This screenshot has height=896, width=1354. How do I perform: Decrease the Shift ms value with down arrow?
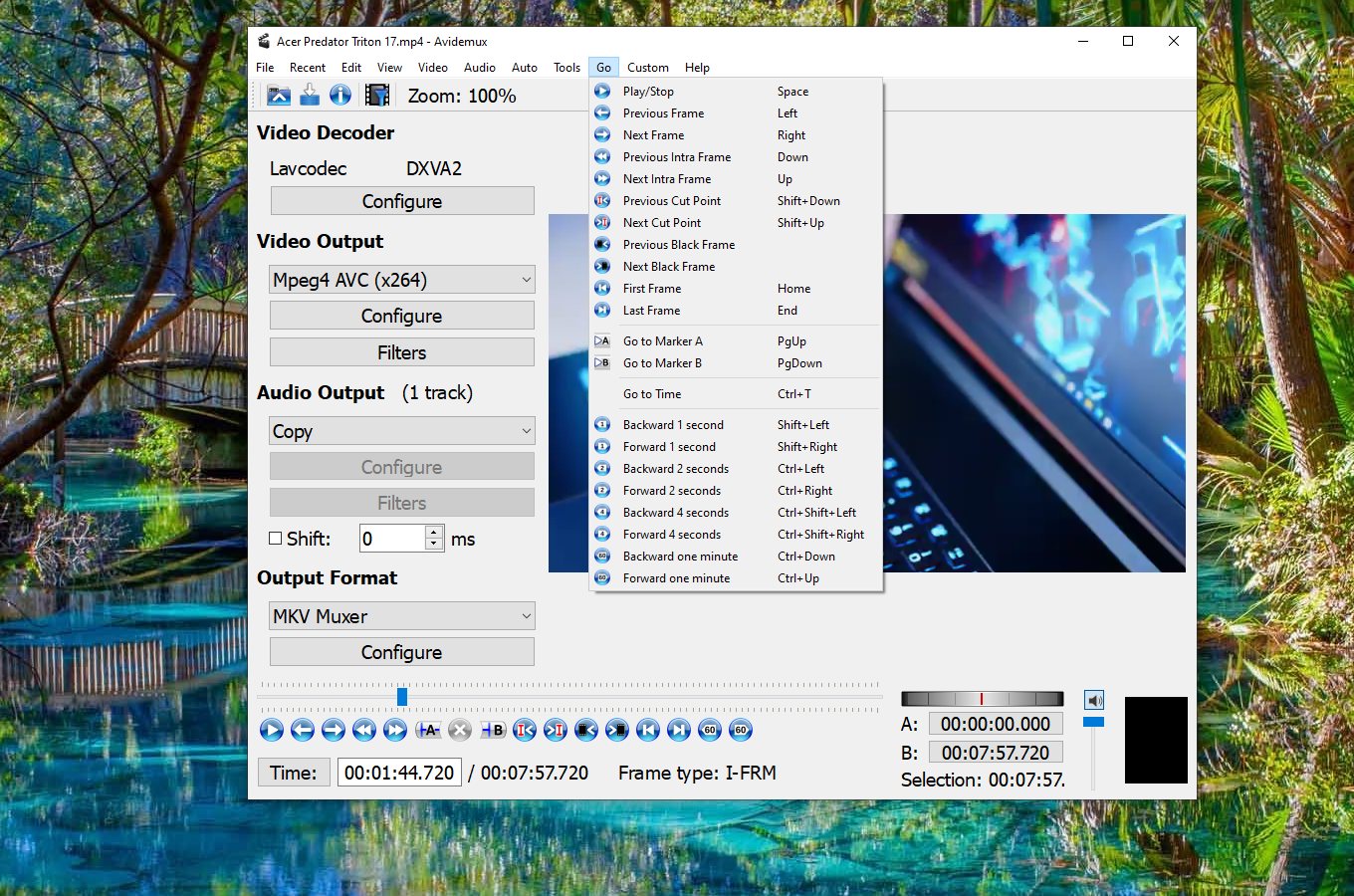tap(434, 544)
